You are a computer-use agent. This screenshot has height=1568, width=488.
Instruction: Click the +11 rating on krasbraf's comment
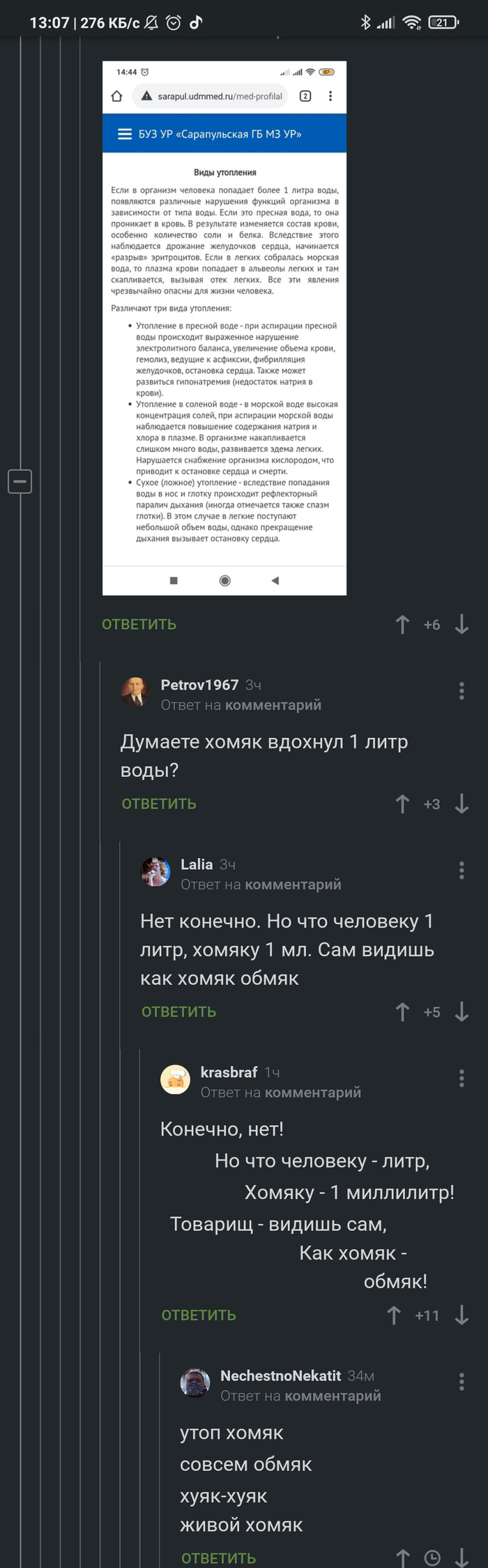pyautogui.click(x=428, y=1316)
